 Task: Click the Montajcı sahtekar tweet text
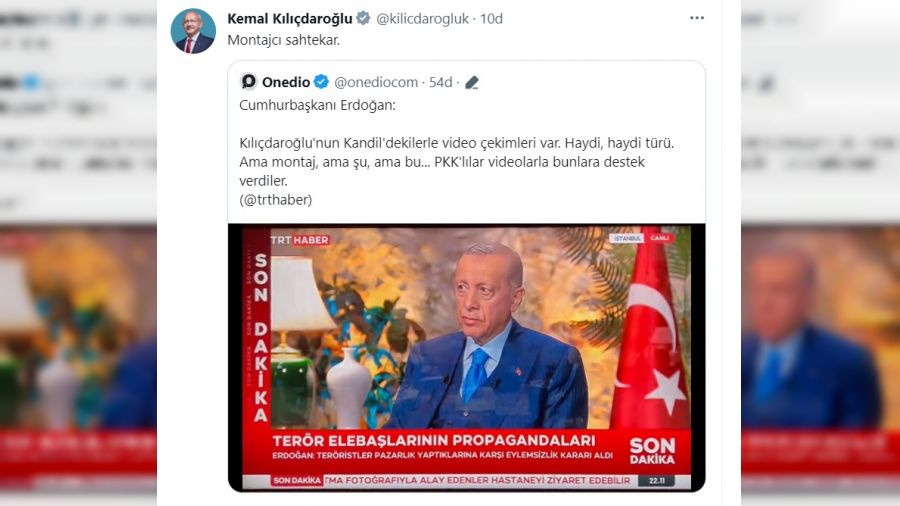(284, 40)
